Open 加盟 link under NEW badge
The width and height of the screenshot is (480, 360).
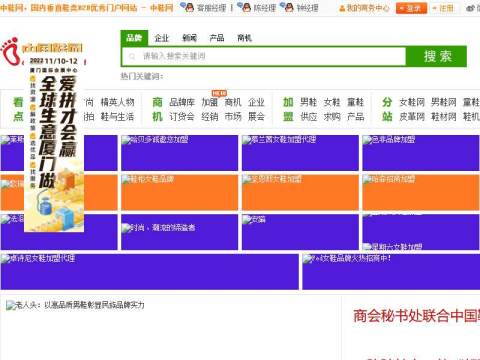[210, 102]
